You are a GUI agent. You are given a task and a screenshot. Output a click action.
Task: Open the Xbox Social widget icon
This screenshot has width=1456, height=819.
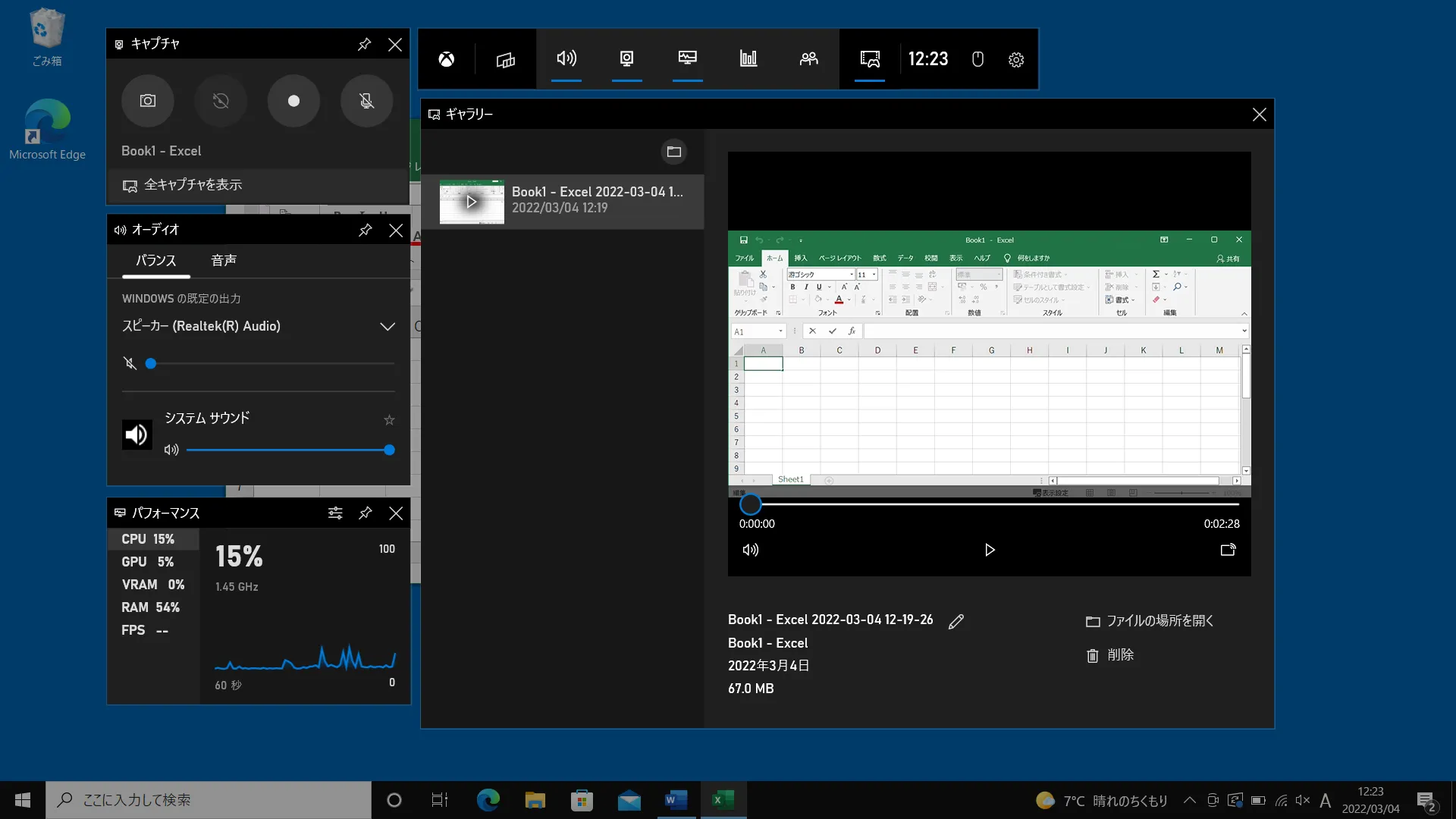tap(809, 58)
